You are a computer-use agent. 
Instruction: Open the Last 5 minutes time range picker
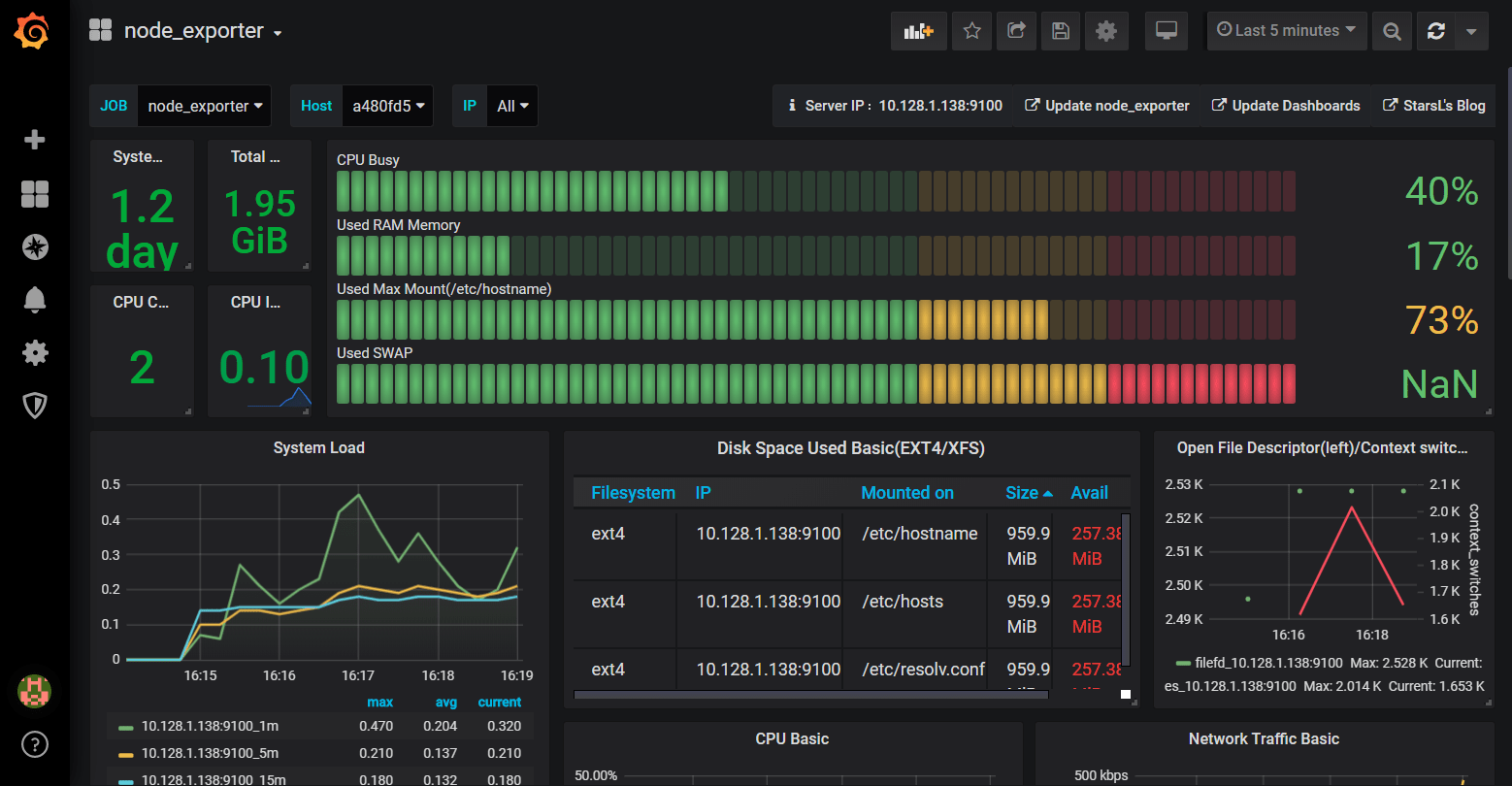point(1286,30)
